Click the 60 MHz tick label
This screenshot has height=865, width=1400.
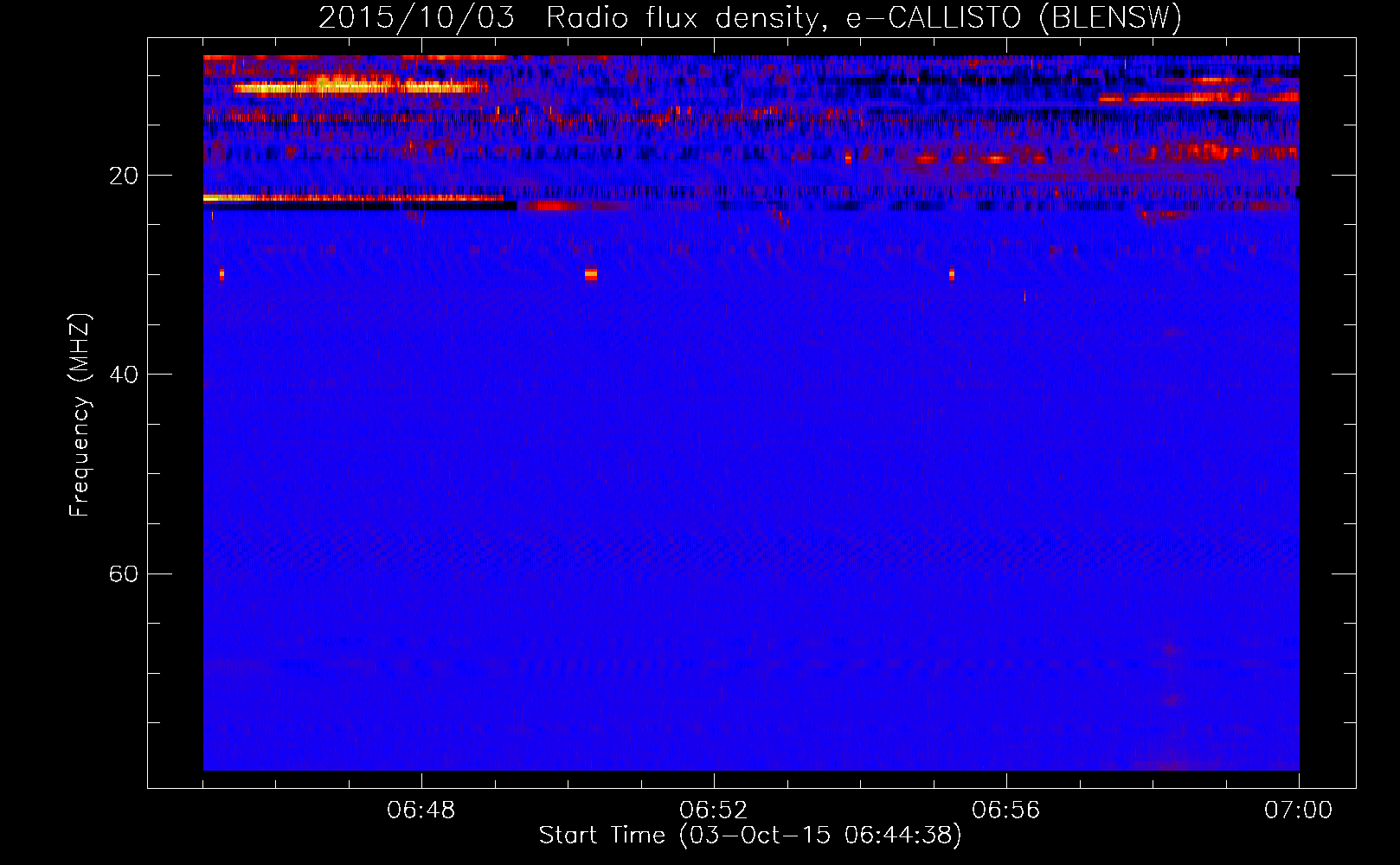[123, 573]
